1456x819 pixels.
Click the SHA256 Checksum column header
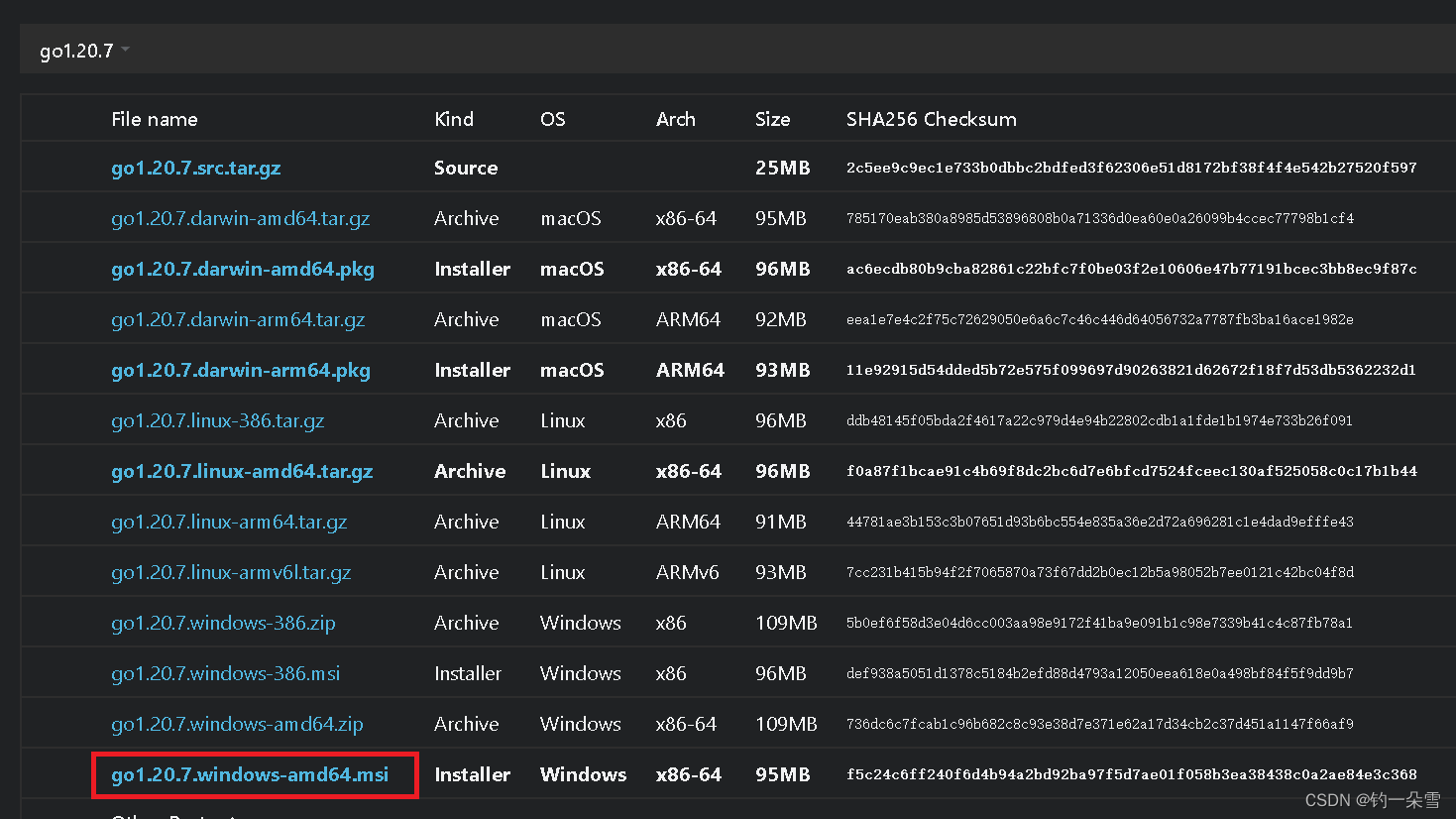pyautogui.click(x=932, y=119)
